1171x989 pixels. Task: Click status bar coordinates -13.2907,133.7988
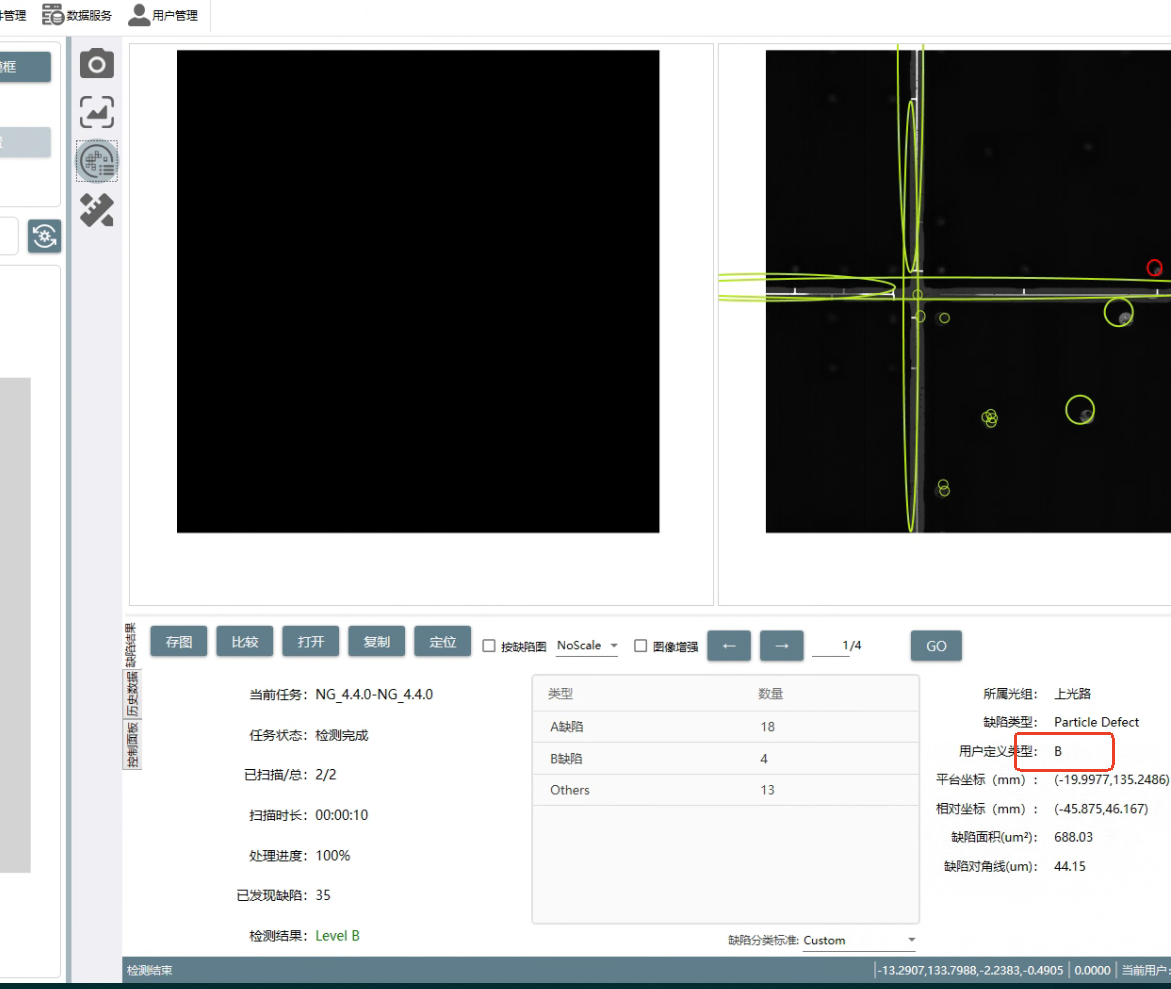[x=972, y=970]
